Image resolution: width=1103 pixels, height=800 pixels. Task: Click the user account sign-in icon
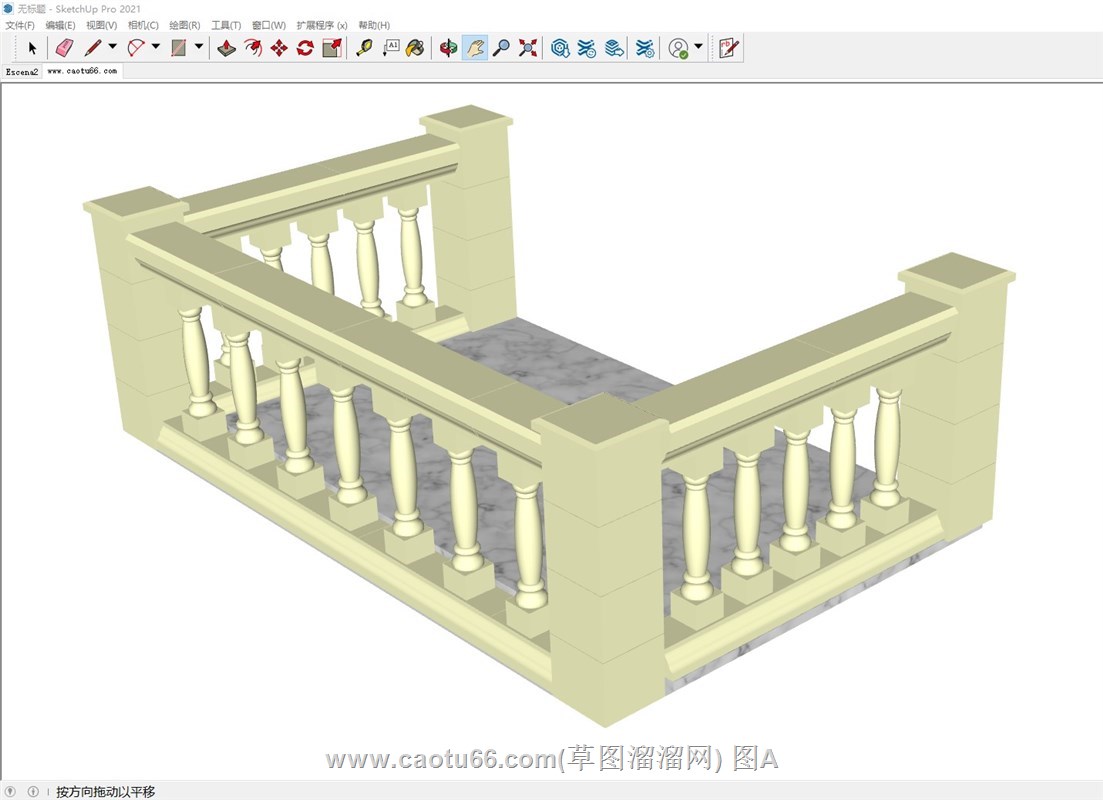coord(678,48)
